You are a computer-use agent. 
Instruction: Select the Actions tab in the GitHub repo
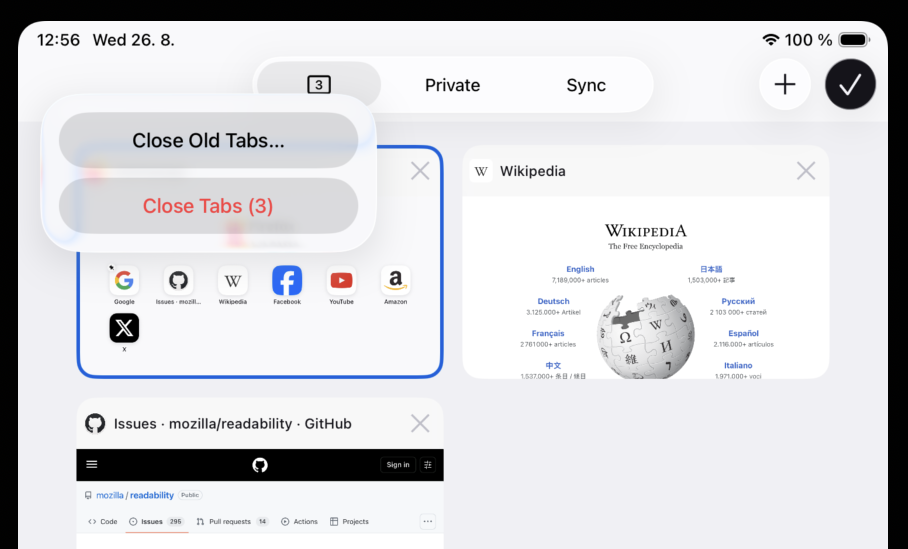pyautogui.click(x=299, y=521)
